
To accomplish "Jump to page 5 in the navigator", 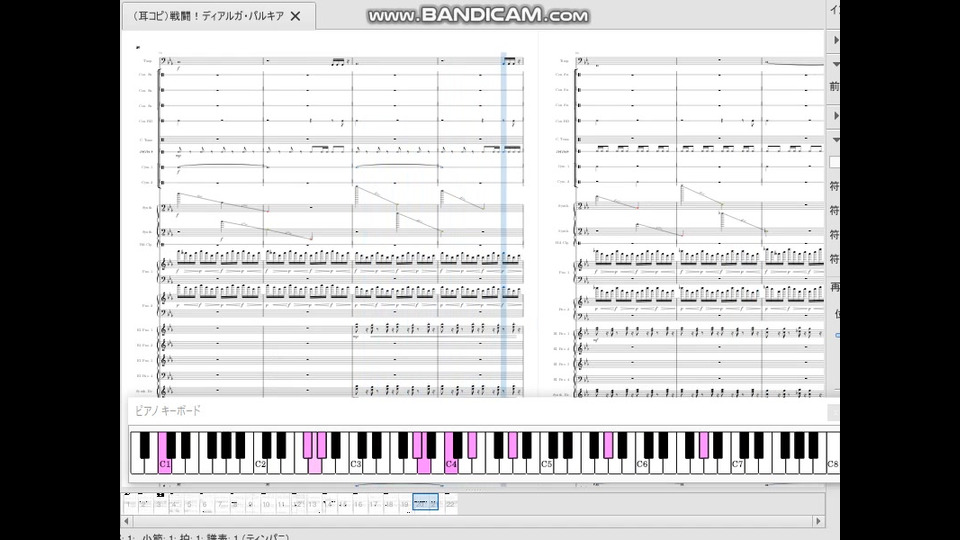I will (190, 504).
